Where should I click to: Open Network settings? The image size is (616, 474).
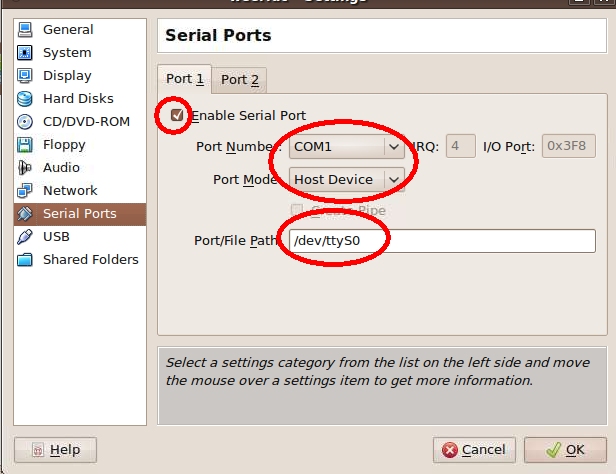[x=80, y=190]
